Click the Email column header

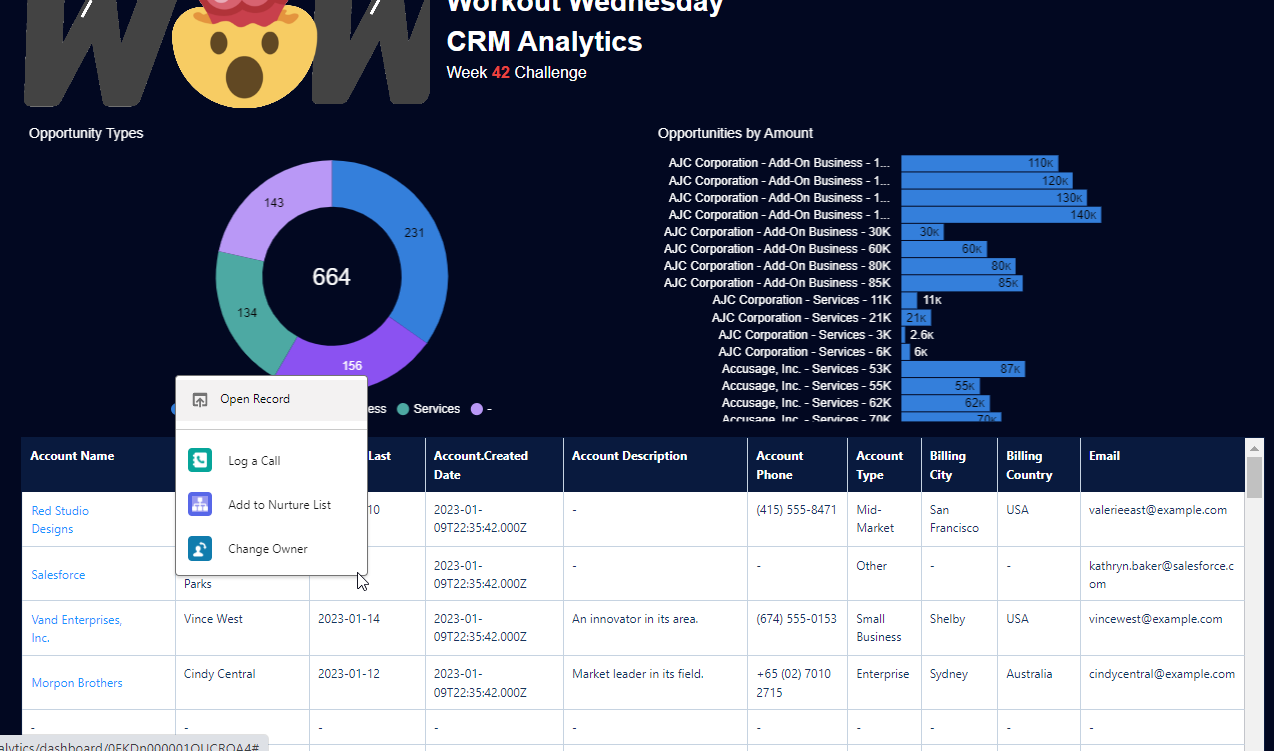pyautogui.click(x=1104, y=456)
